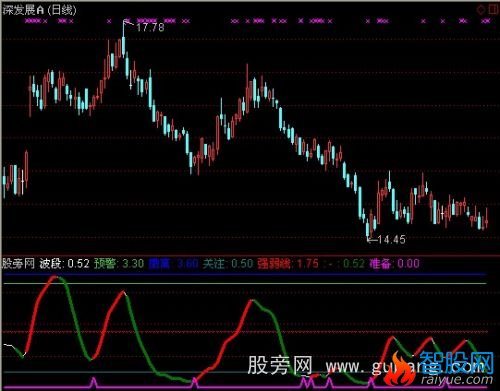
Task: Select the purple 准备: 0.00 value
Action: point(394,263)
